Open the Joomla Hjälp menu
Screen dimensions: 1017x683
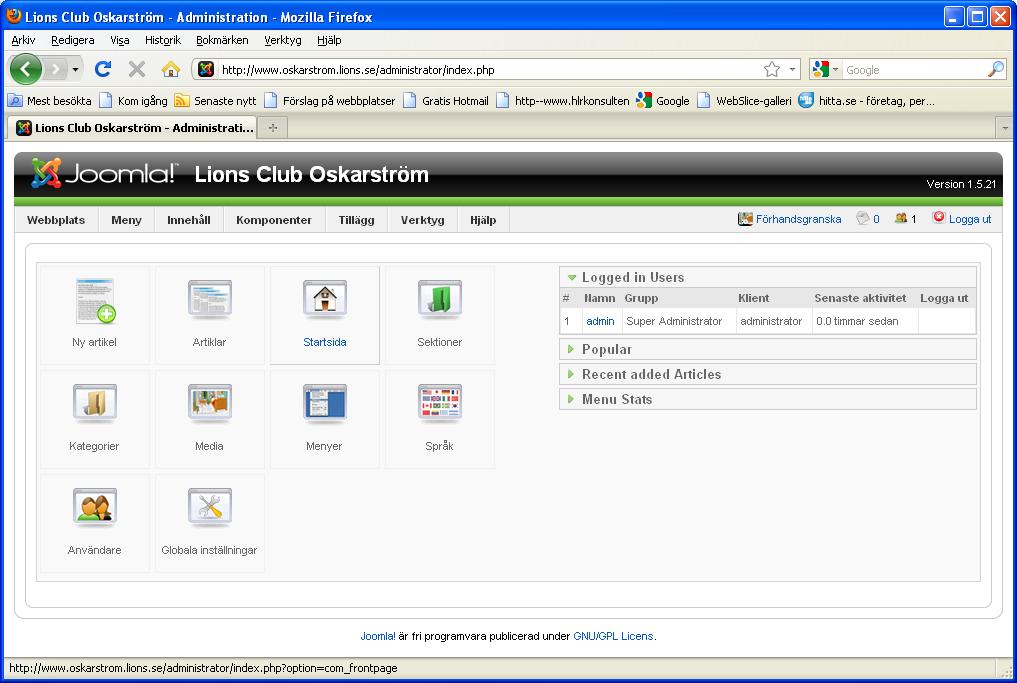[x=483, y=220]
